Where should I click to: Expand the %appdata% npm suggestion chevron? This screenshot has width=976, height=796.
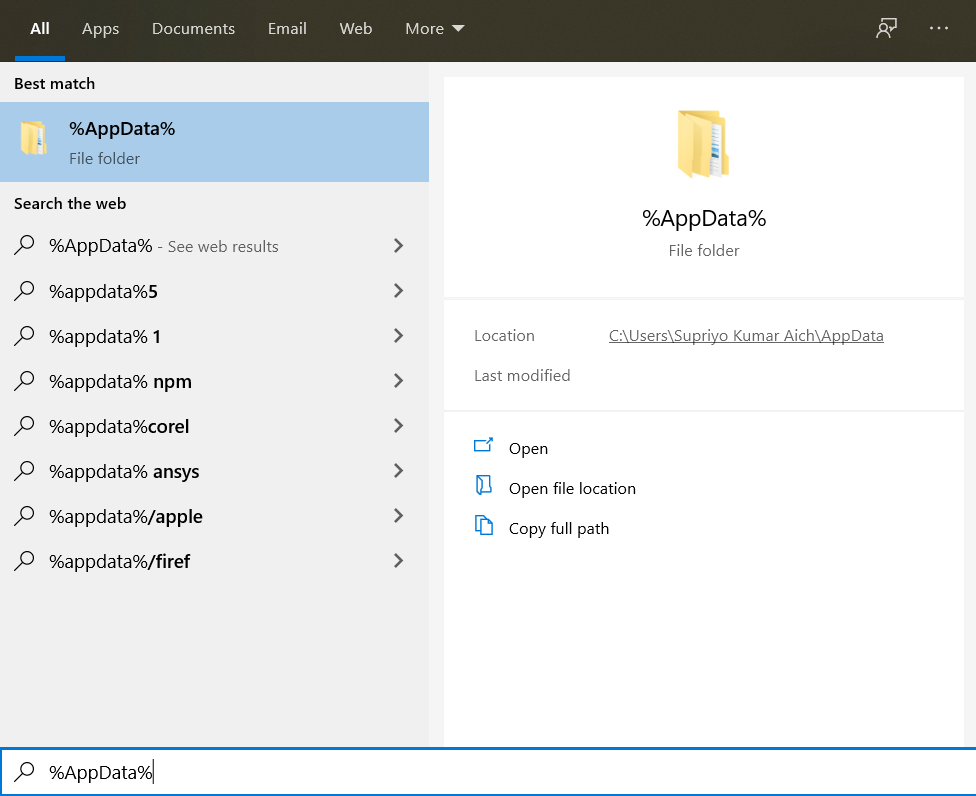398,381
